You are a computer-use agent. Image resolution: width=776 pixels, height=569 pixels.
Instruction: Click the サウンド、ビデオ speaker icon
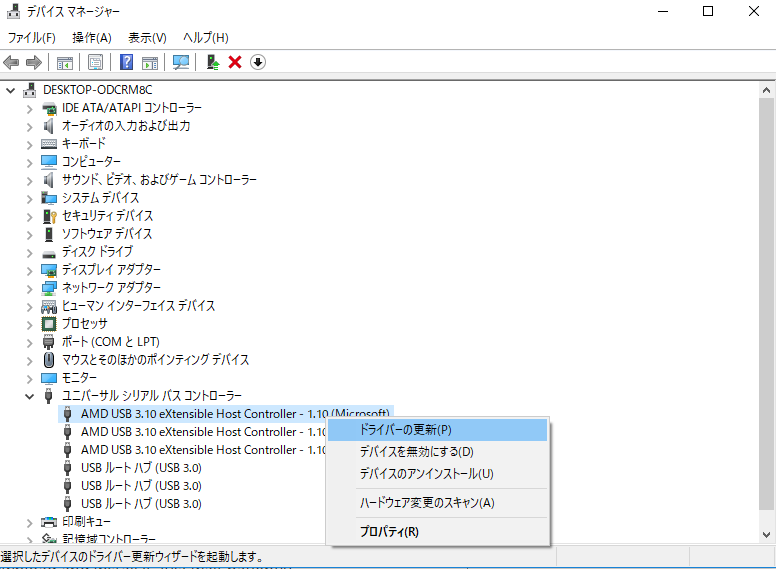(48, 180)
